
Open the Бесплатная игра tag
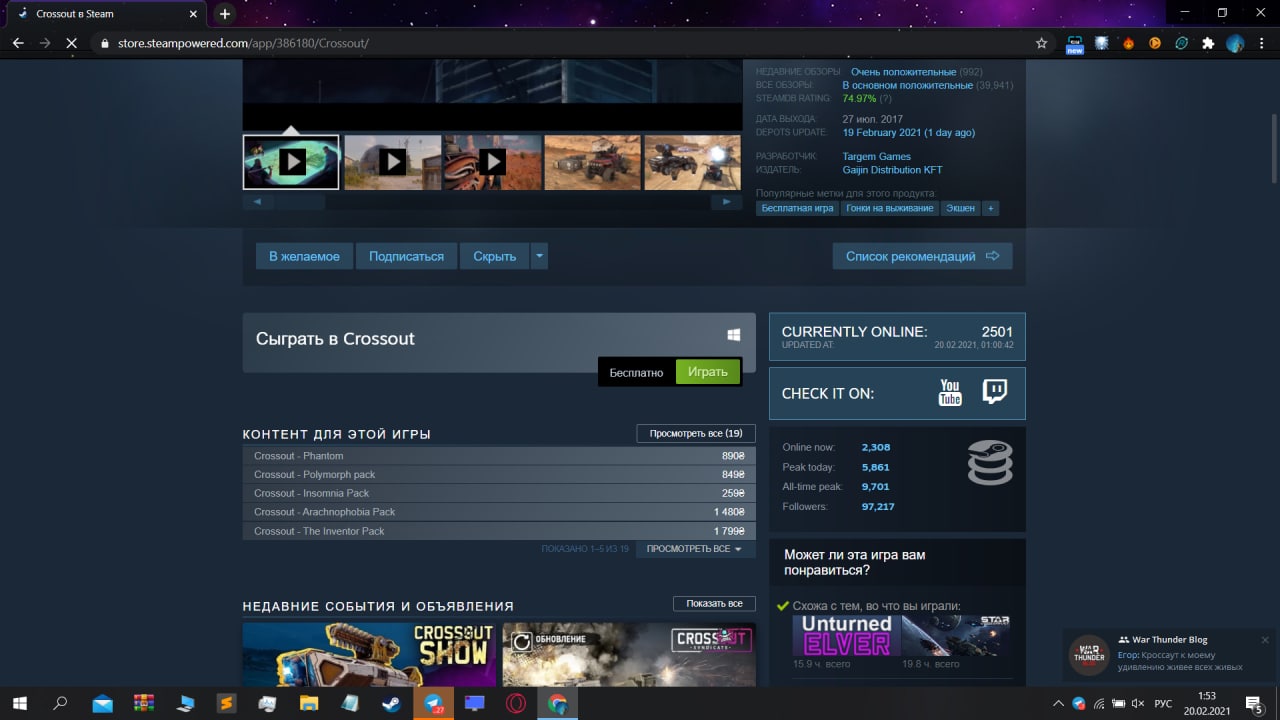coord(797,208)
